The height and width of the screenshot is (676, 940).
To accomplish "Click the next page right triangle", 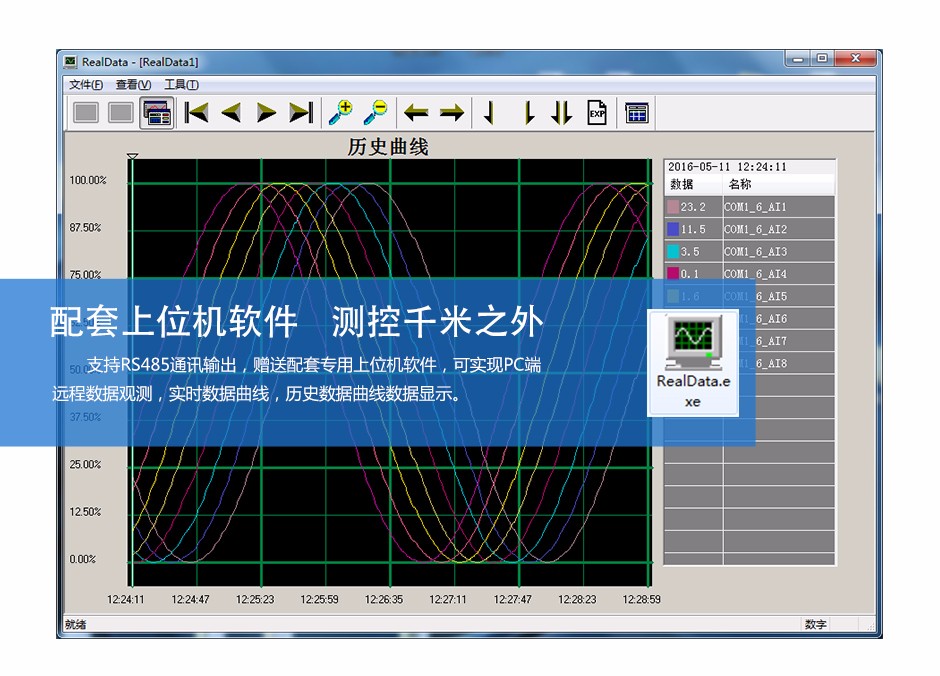I will [266, 113].
